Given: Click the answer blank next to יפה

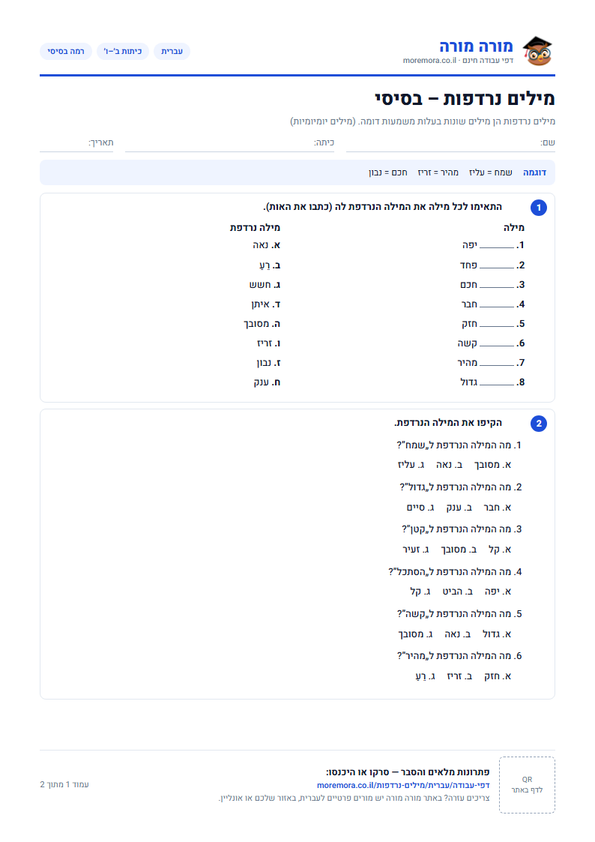Looking at the screenshot, I should point(497,247).
